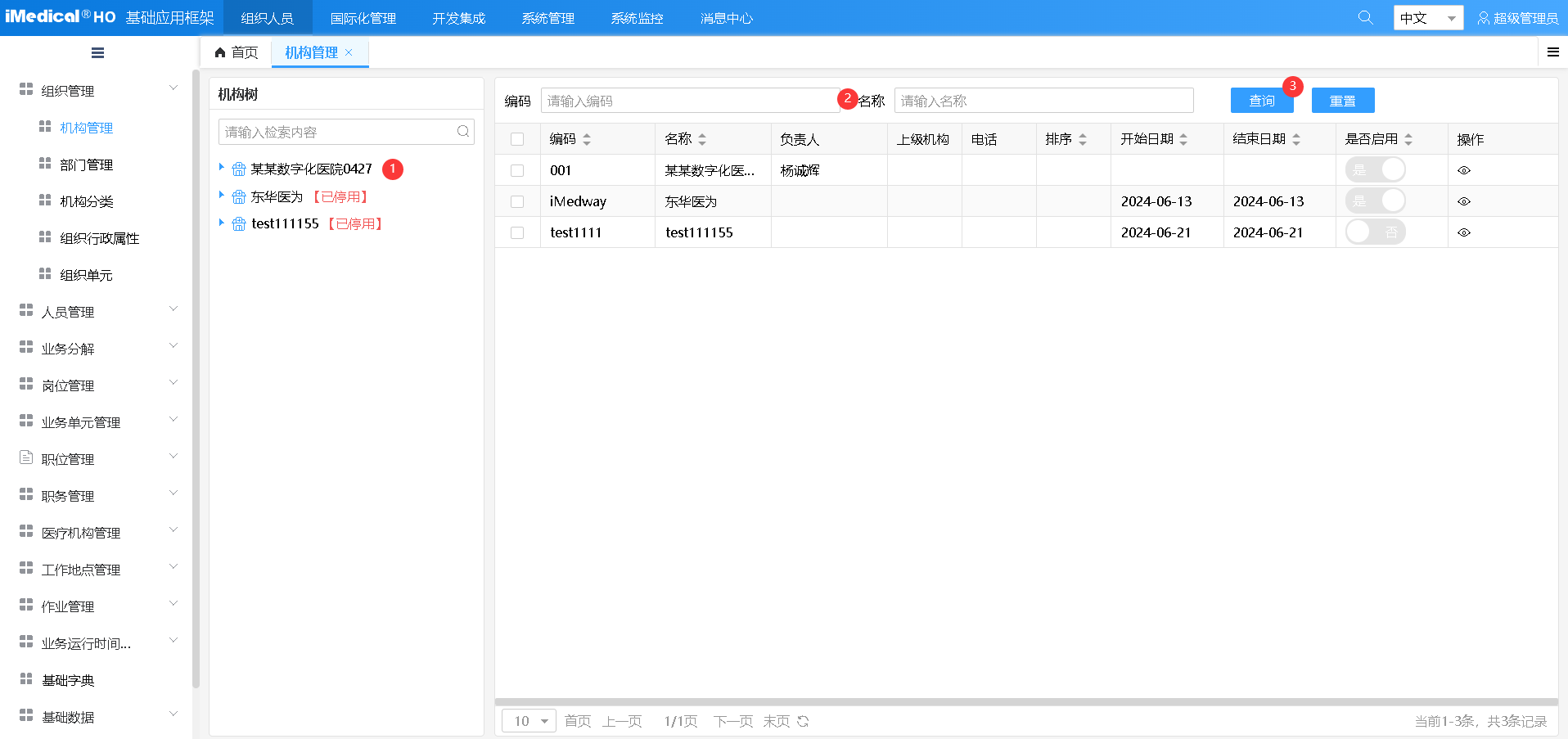The image size is (1568, 739).
Task: Enable the 是否启用 switch for test1111
Action: [x=1375, y=232]
